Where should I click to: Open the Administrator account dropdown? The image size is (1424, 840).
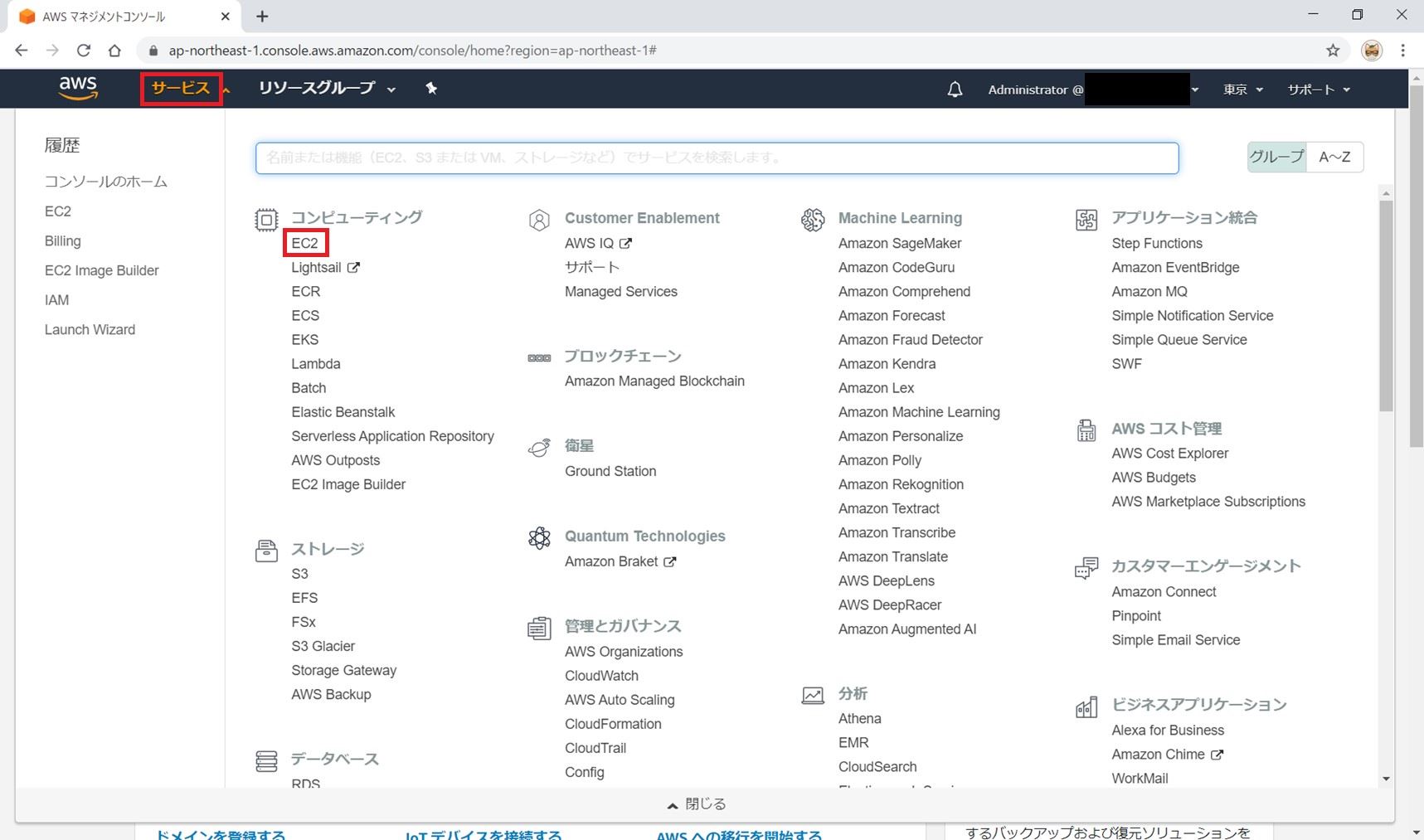[x=1094, y=90]
